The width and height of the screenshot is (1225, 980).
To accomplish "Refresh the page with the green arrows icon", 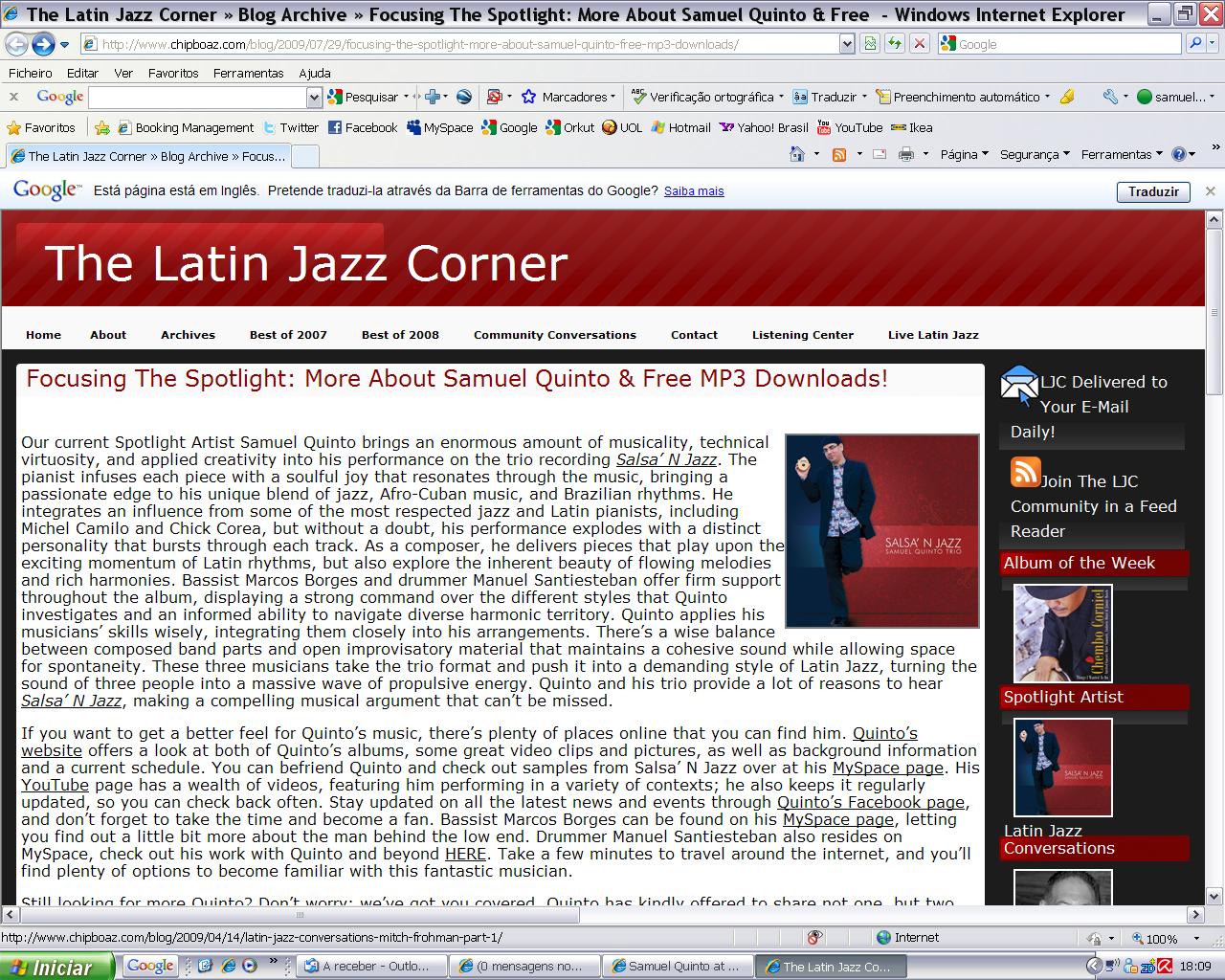I will pos(895,44).
